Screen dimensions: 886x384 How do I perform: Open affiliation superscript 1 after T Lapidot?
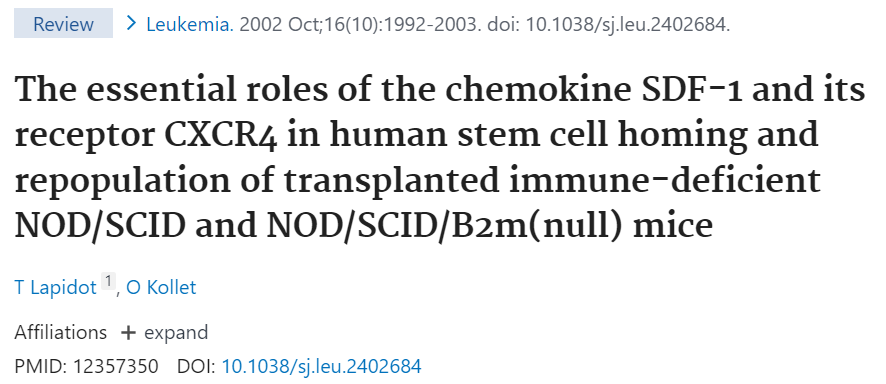108,281
